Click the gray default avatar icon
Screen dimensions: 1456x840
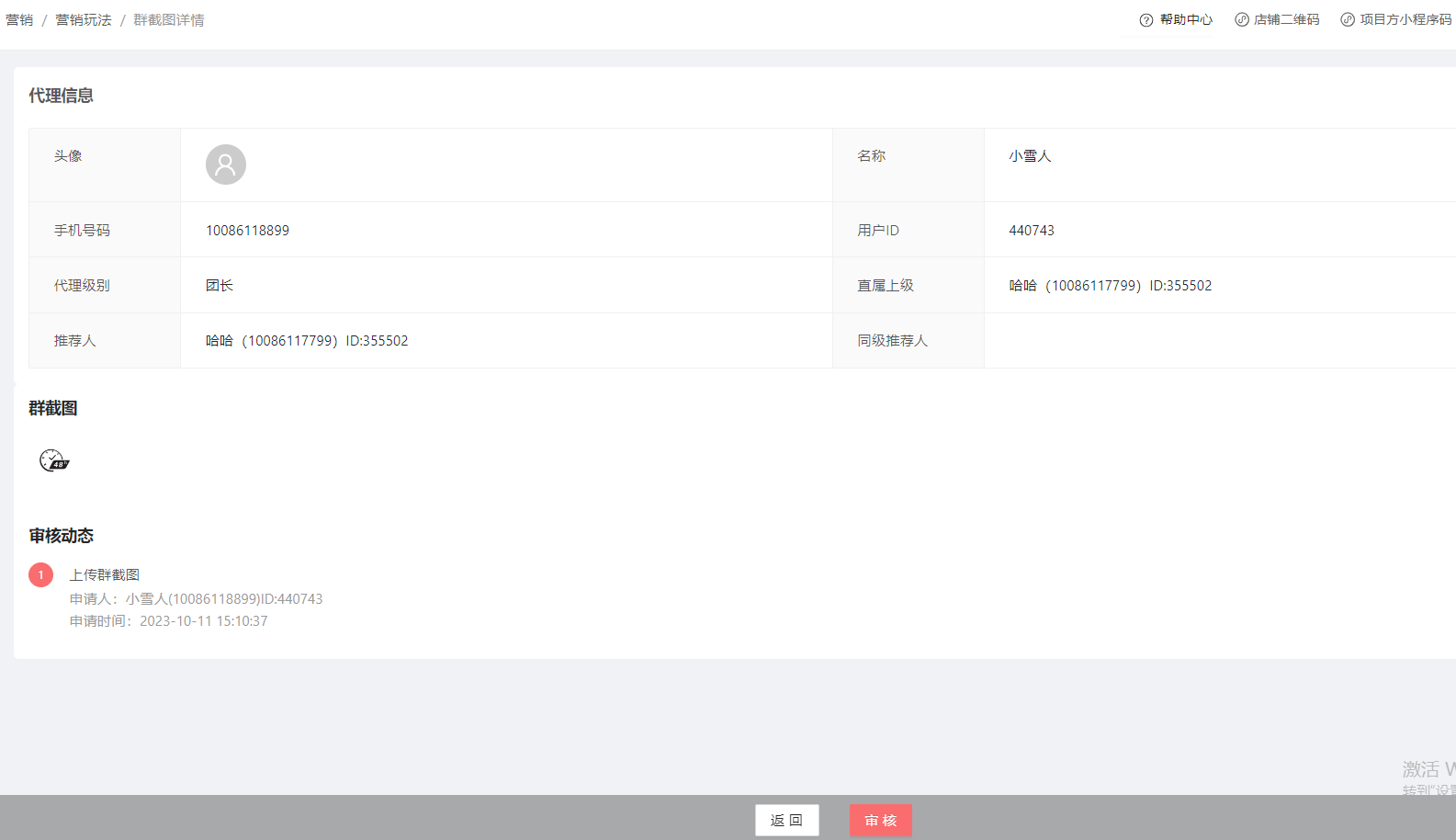point(226,165)
